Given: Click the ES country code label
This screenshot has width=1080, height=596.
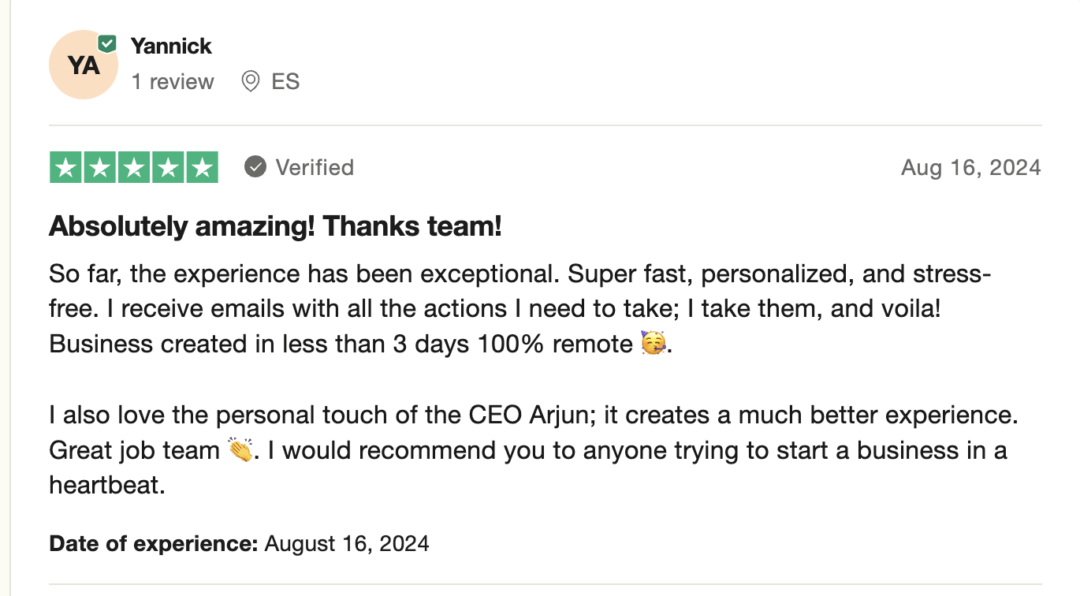Looking at the screenshot, I should pyautogui.click(x=285, y=81).
